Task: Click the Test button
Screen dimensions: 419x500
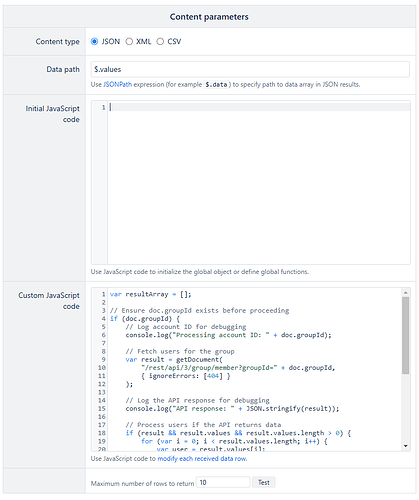Action: coord(264,482)
